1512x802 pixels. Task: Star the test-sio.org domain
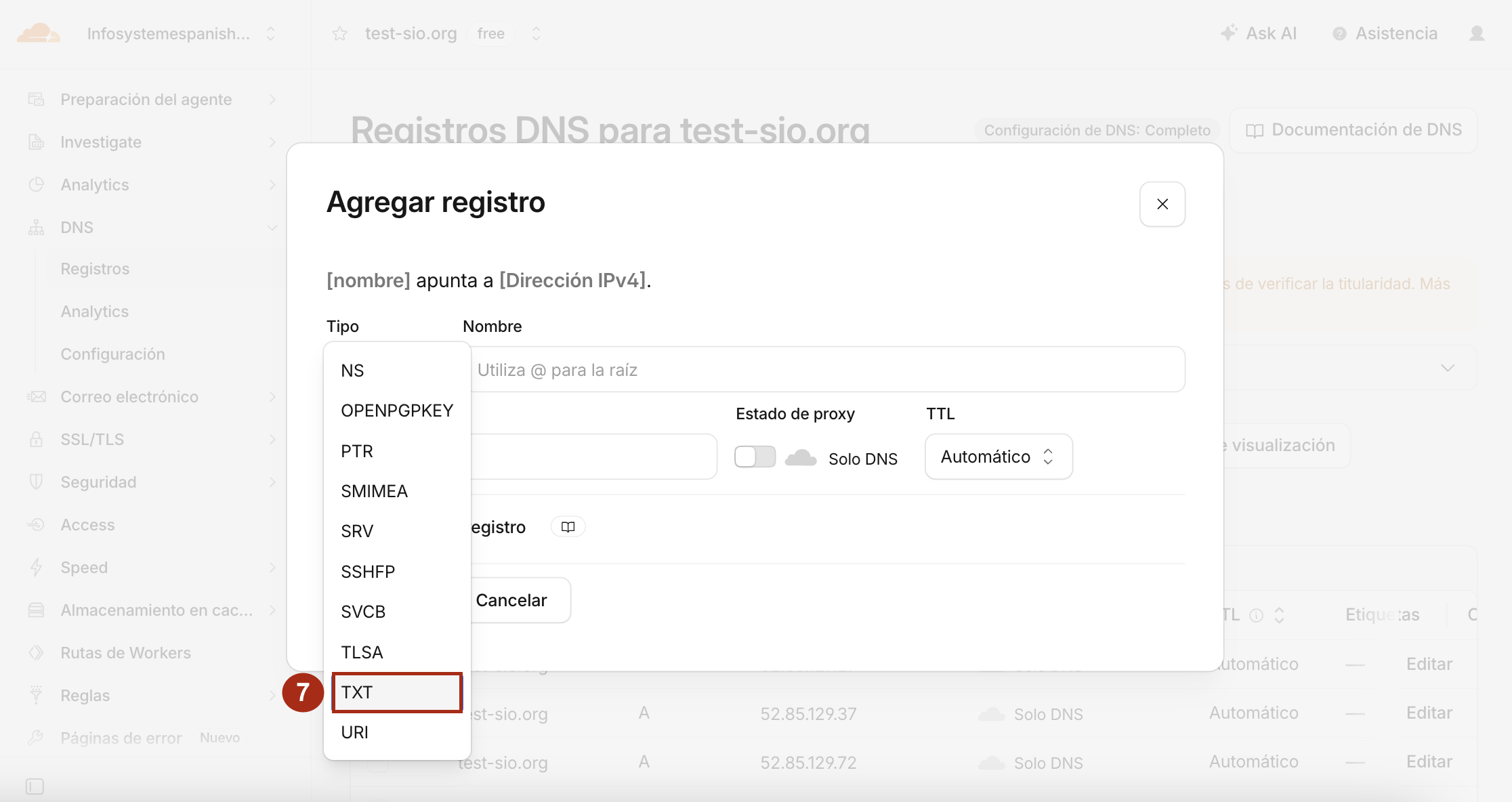click(340, 34)
